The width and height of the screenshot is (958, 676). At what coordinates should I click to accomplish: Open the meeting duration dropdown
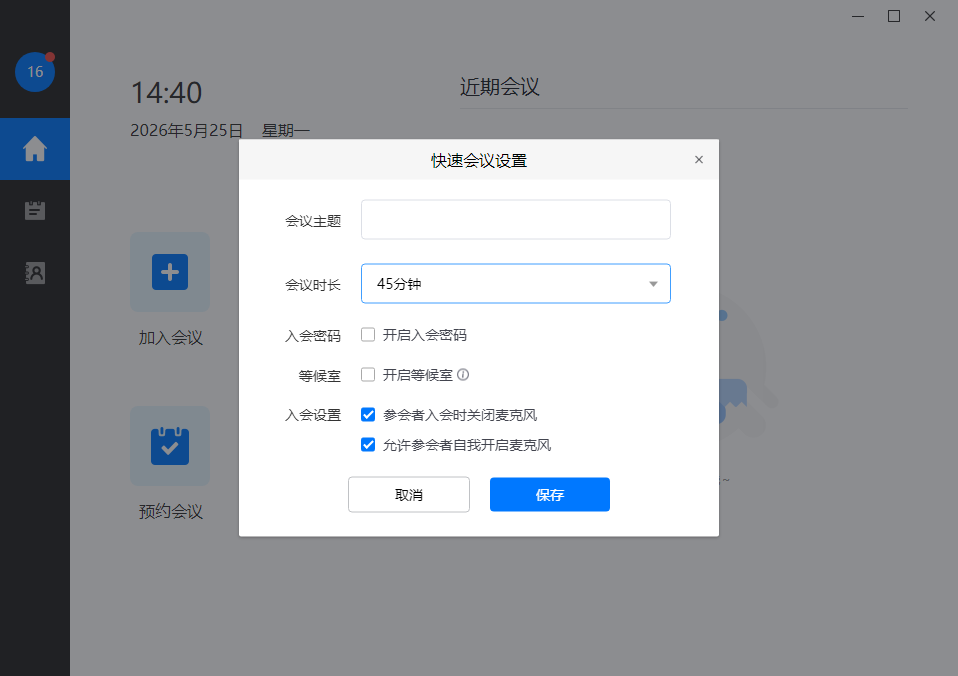tap(516, 284)
